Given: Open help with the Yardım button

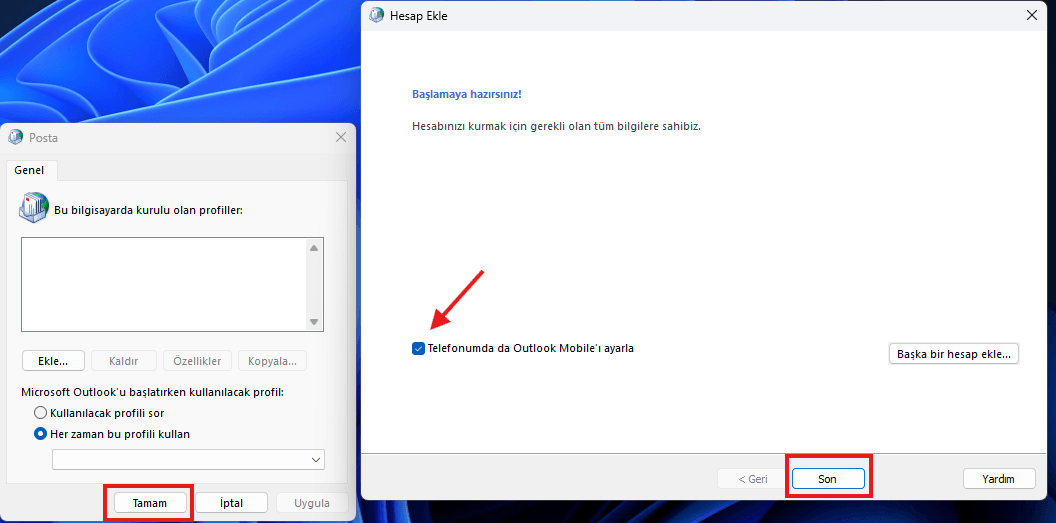Looking at the screenshot, I should 999,479.
